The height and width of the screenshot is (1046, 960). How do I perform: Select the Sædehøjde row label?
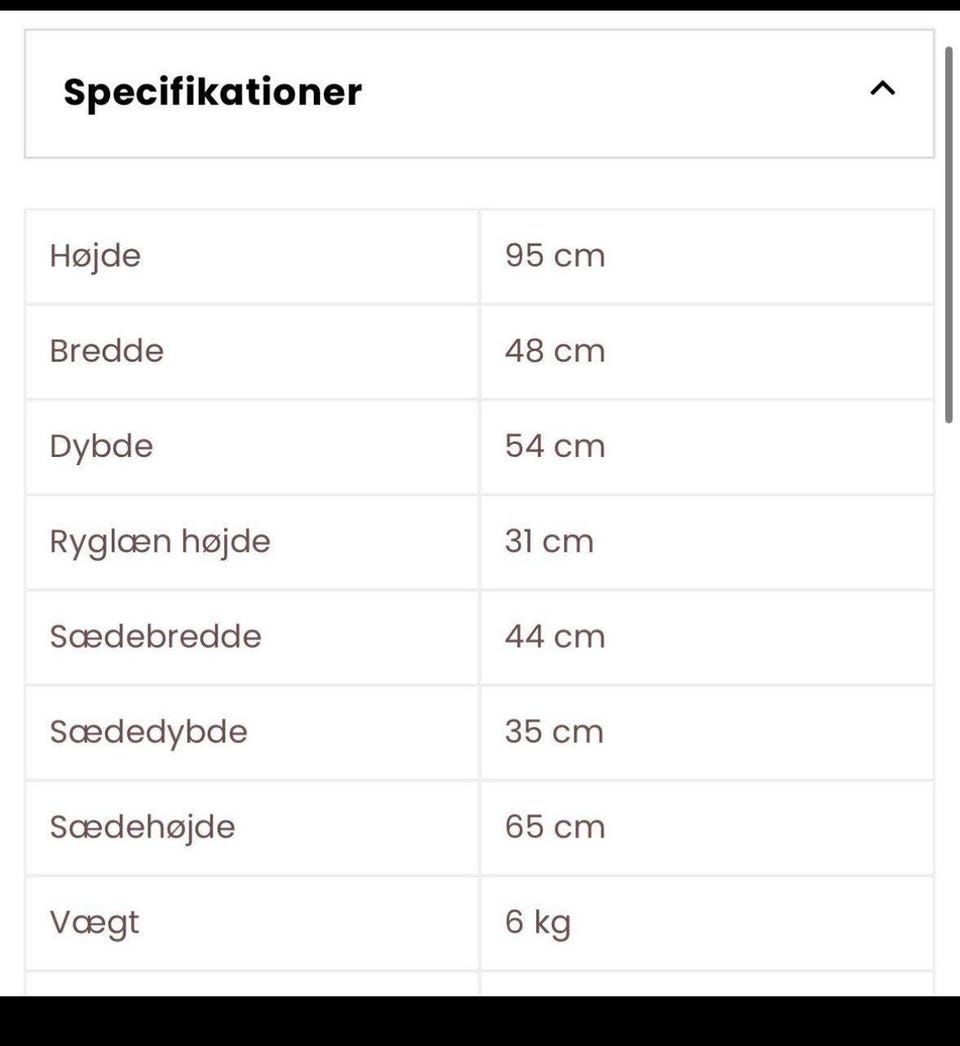(x=142, y=827)
